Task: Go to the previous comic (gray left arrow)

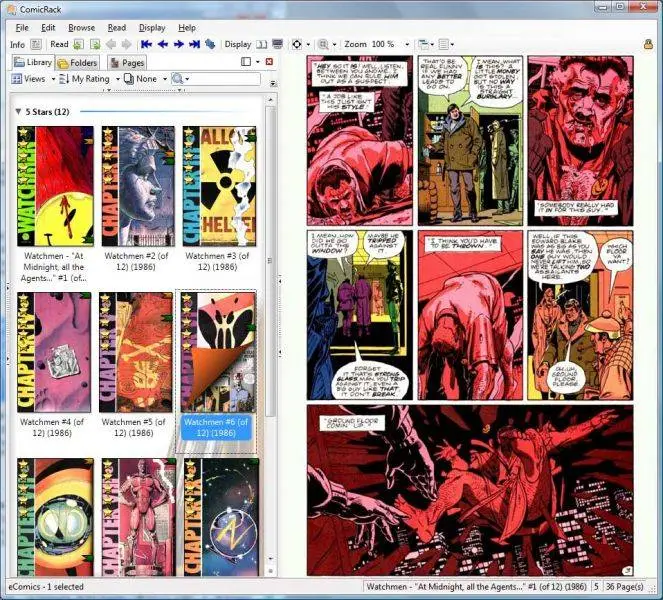Action: pyautogui.click(x=111, y=44)
